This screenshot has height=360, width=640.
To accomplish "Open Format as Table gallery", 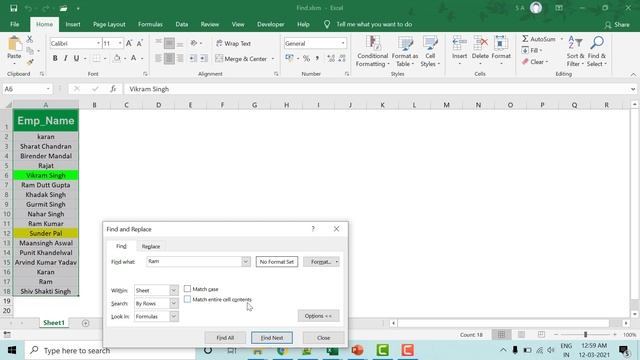I will pos(405,51).
